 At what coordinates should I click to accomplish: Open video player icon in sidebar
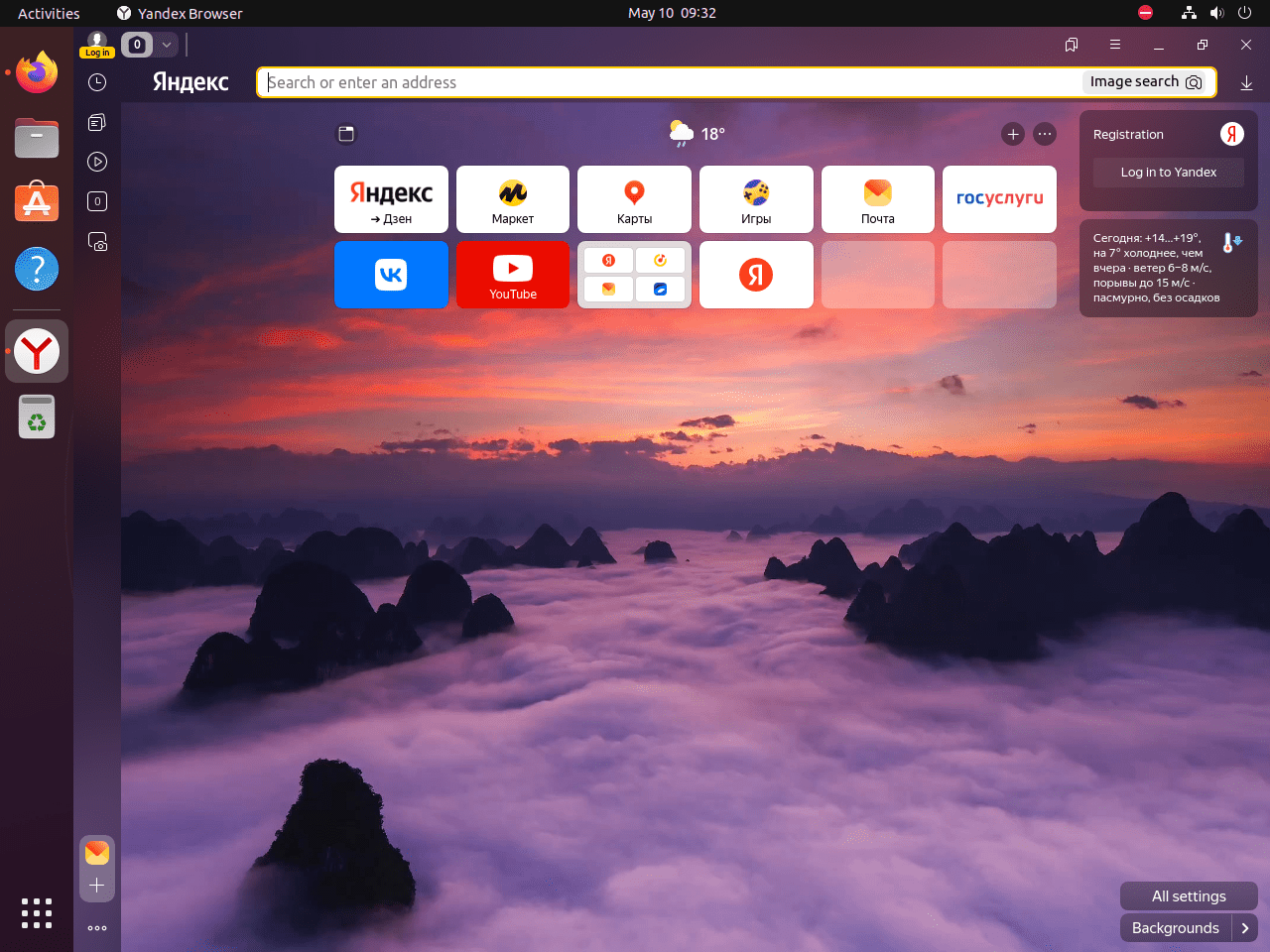[x=97, y=162]
